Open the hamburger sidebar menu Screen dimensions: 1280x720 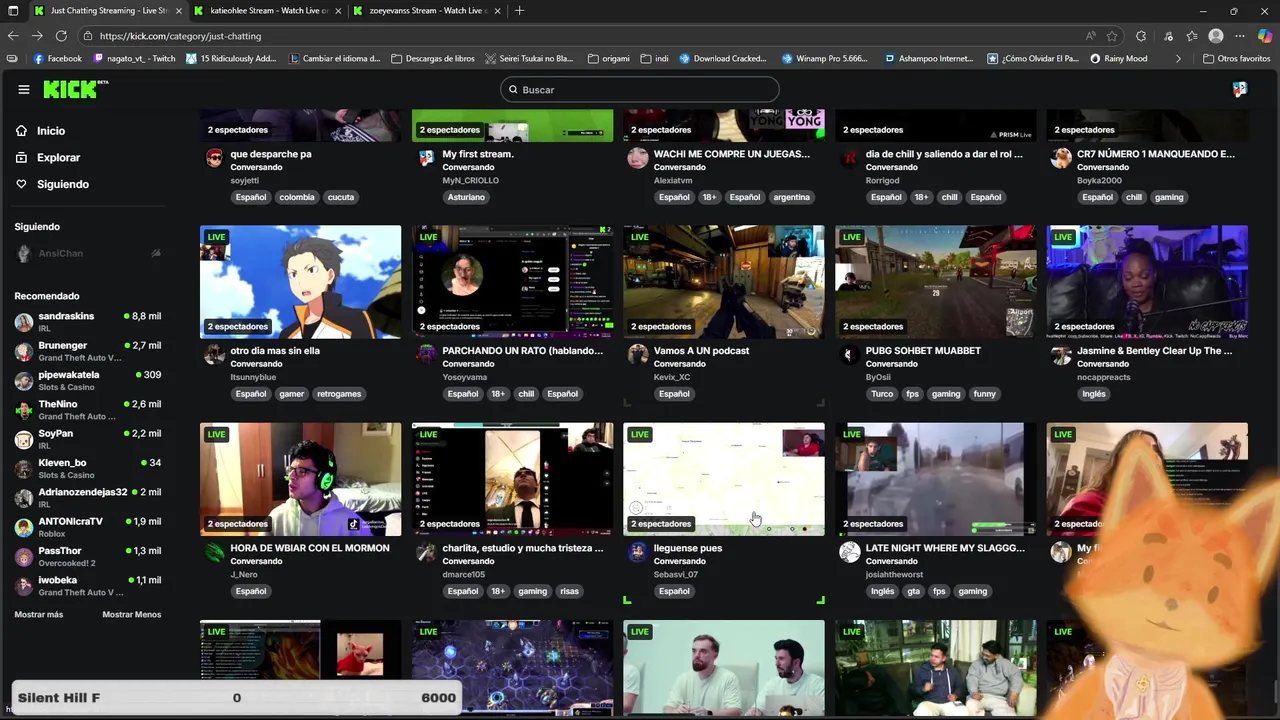pyautogui.click(x=23, y=89)
